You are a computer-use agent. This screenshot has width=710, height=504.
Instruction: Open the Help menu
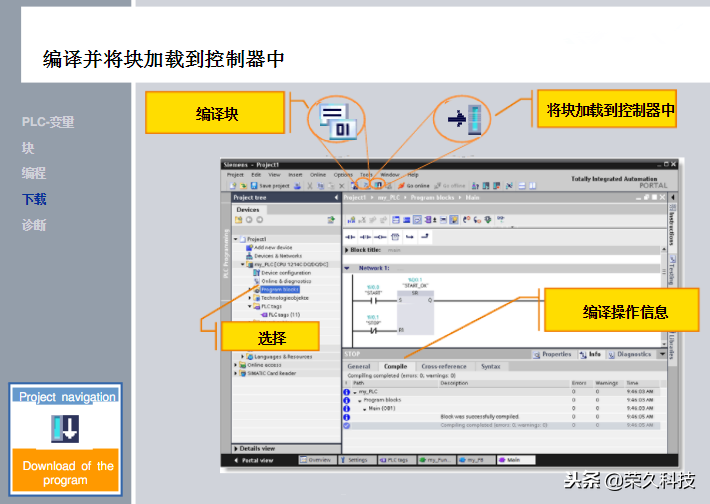click(x=413, y=175)
